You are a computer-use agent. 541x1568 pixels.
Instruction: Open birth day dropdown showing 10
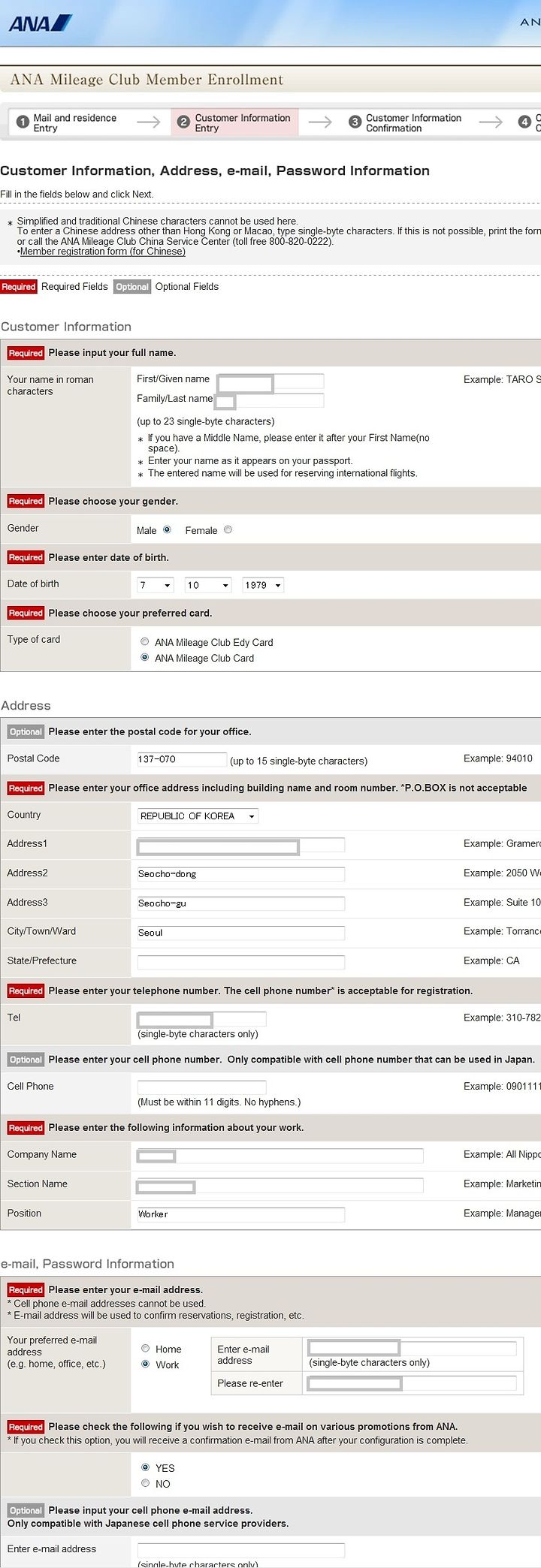tap(208, 585)
